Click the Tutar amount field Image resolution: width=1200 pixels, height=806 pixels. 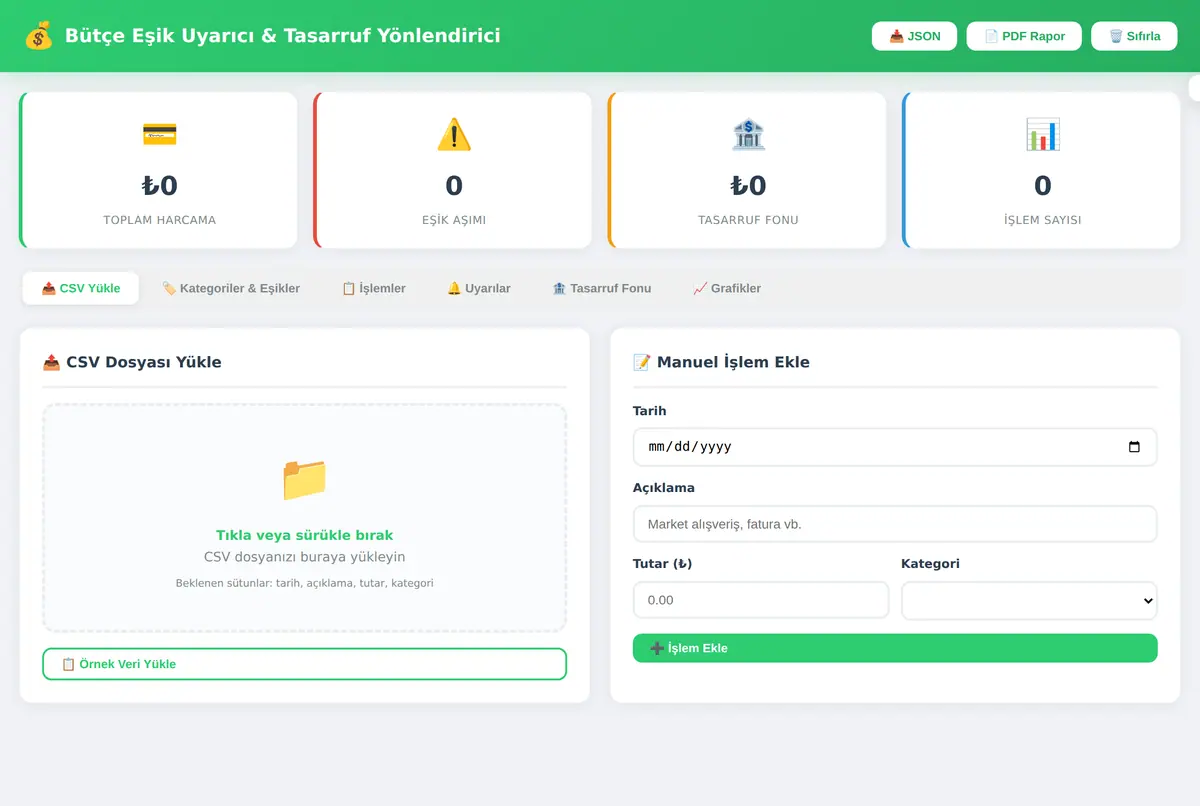pyautogui.click(x=761, y=600)
